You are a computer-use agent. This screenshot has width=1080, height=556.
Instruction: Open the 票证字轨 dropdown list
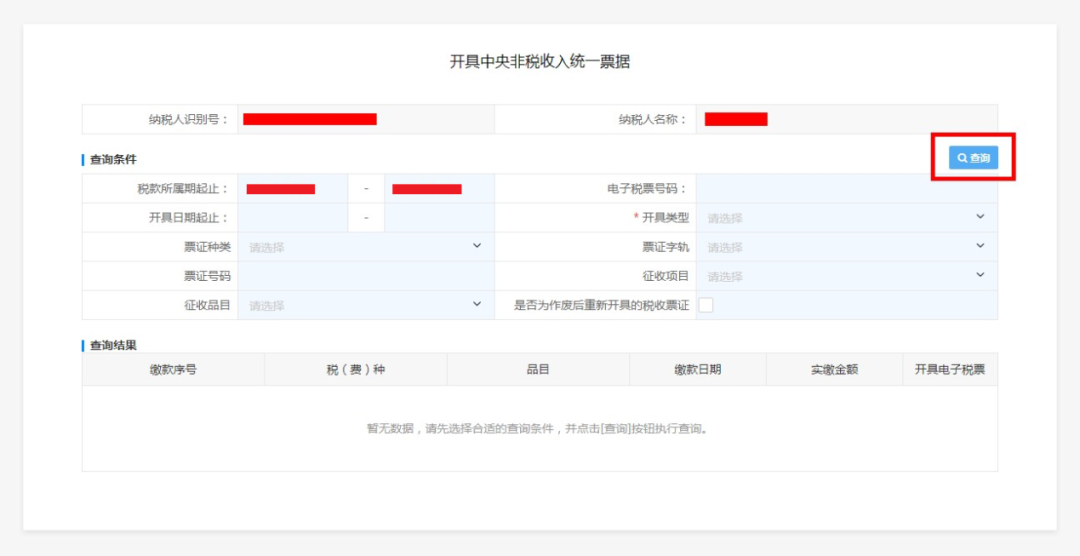click(846, 247)
